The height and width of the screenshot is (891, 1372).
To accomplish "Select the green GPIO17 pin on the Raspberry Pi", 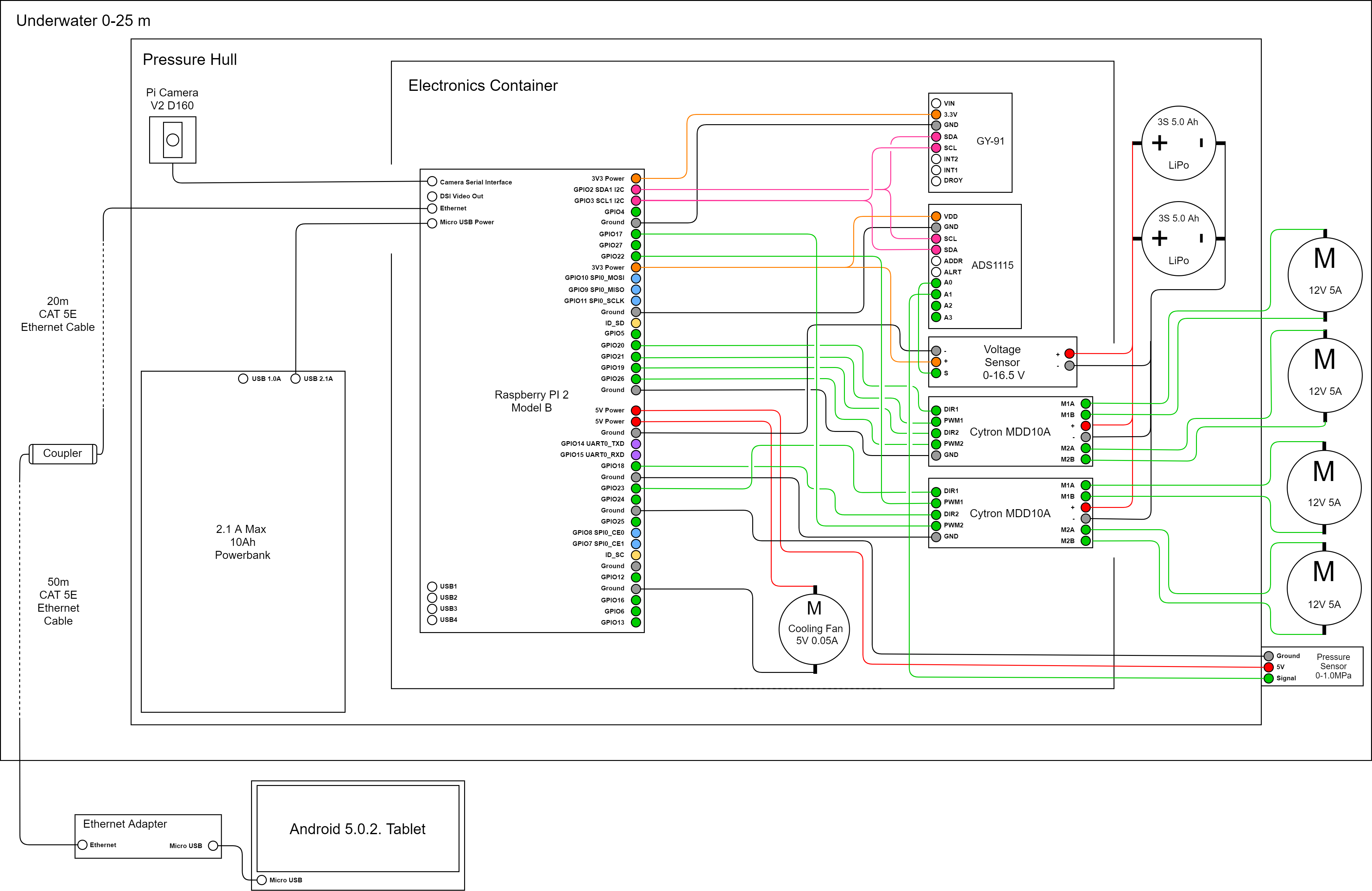I will [x=636, y=234].
